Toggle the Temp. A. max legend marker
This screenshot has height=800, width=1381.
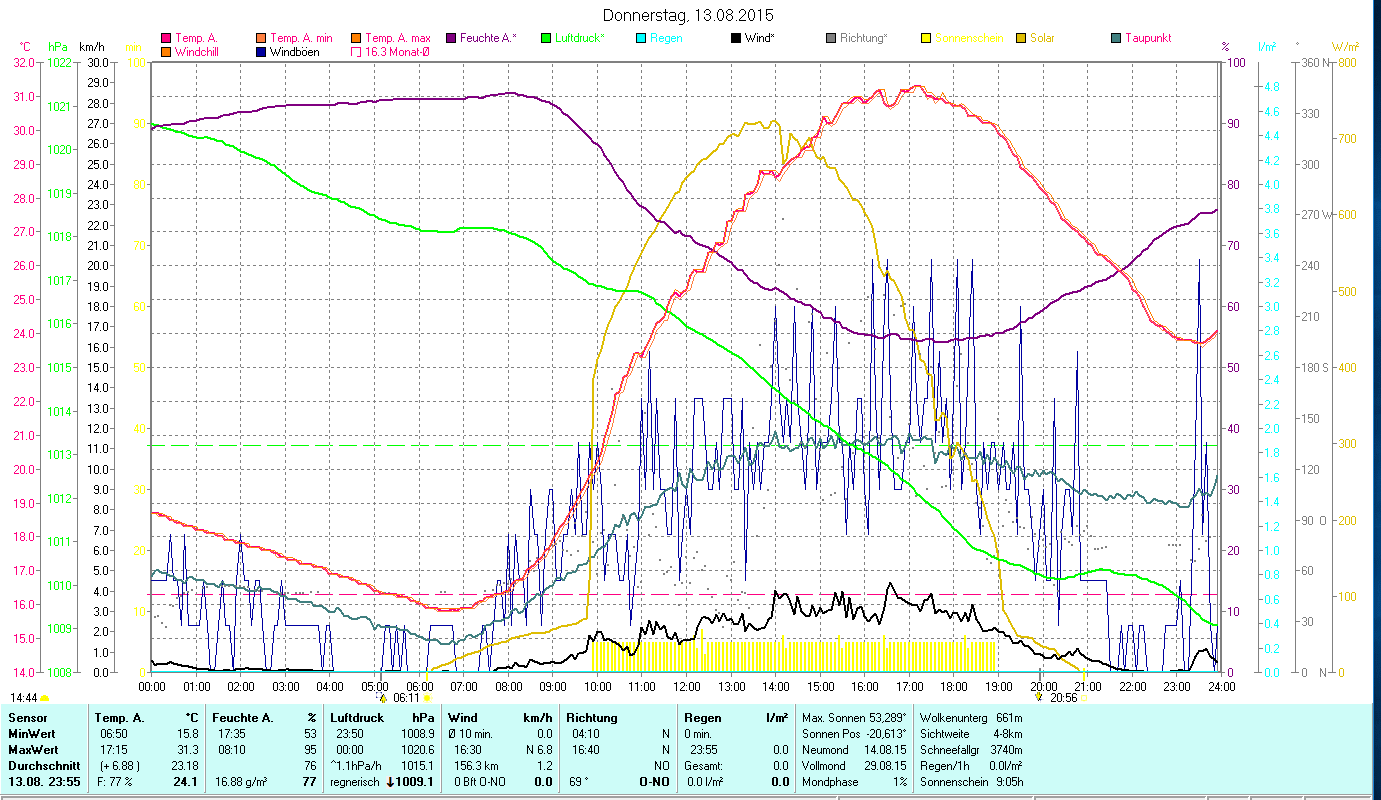tap(356, 39)
